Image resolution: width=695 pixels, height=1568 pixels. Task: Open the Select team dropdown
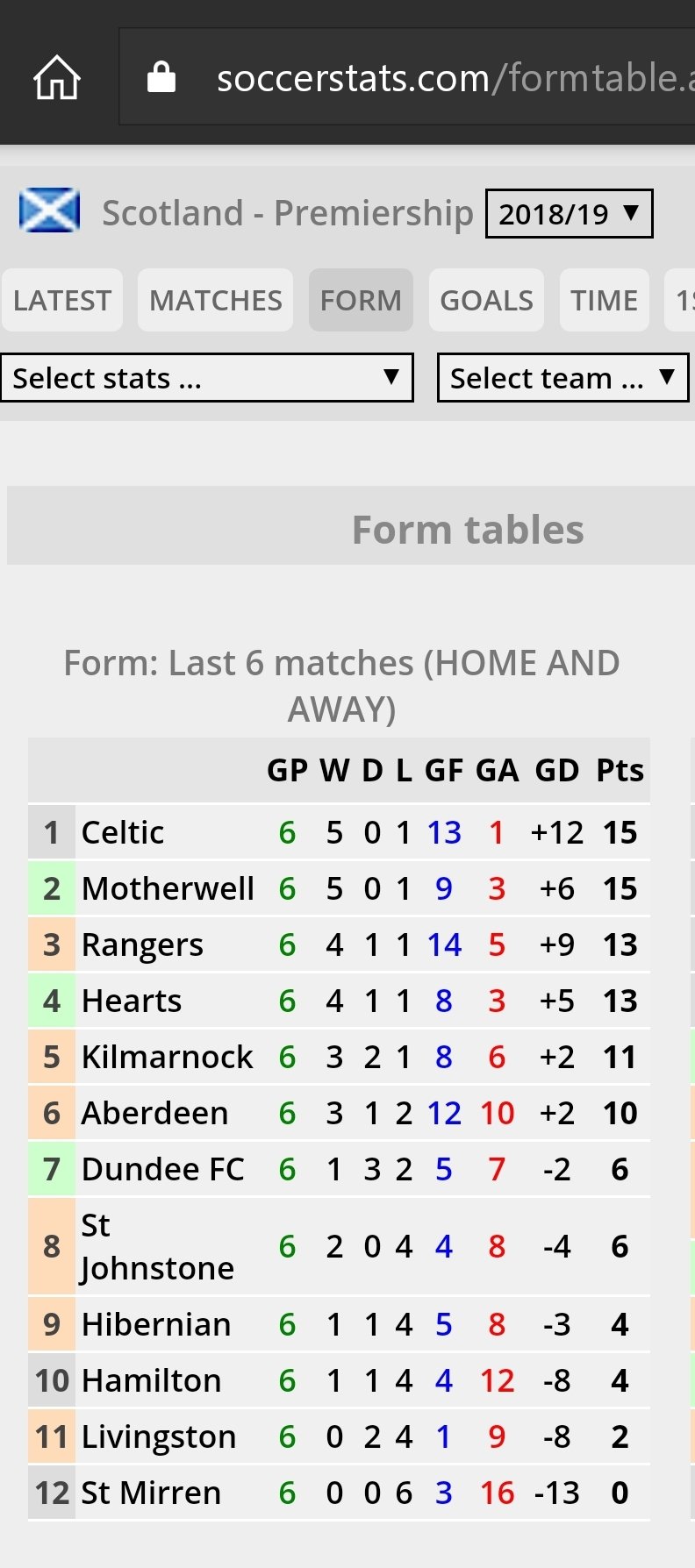pos(562,378)
